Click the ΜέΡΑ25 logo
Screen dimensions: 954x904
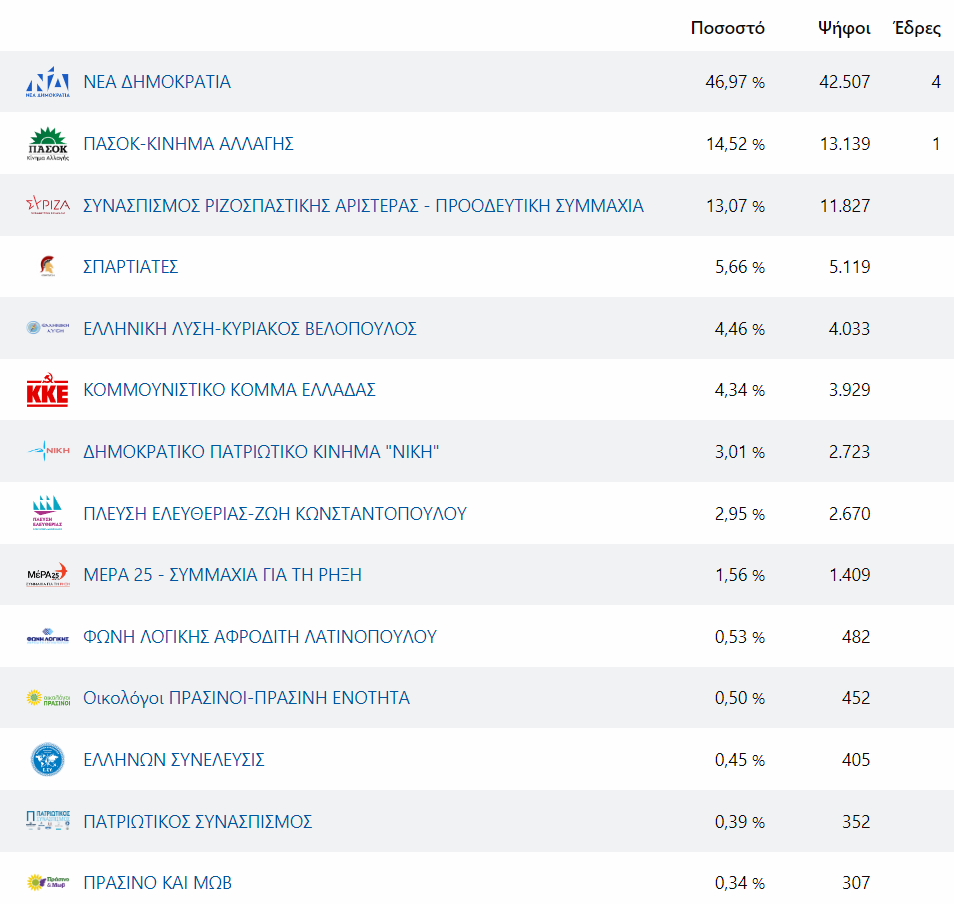(47, 574)
